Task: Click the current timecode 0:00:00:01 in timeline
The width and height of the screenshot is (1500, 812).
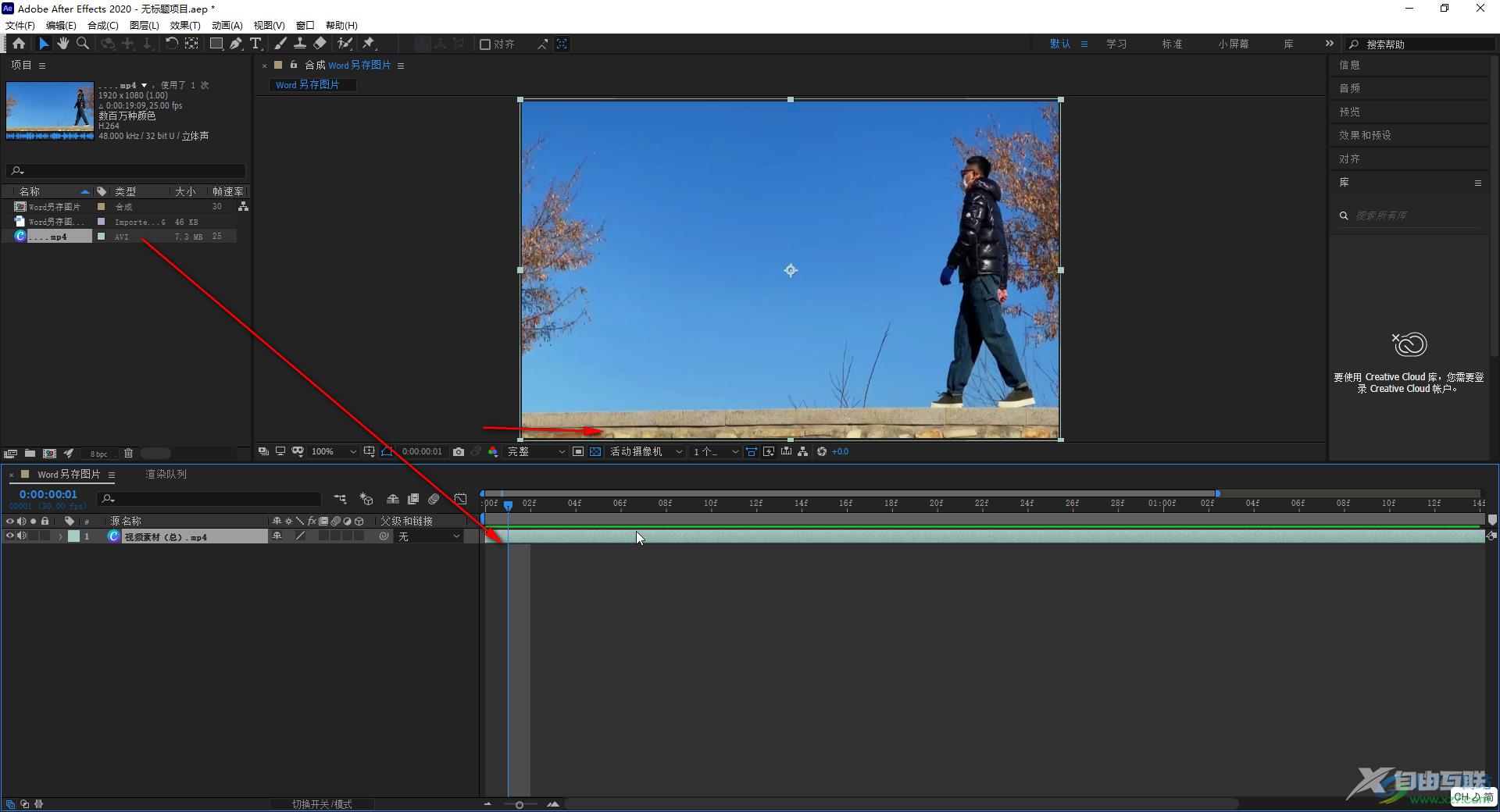Action: [x=48, y=494]
